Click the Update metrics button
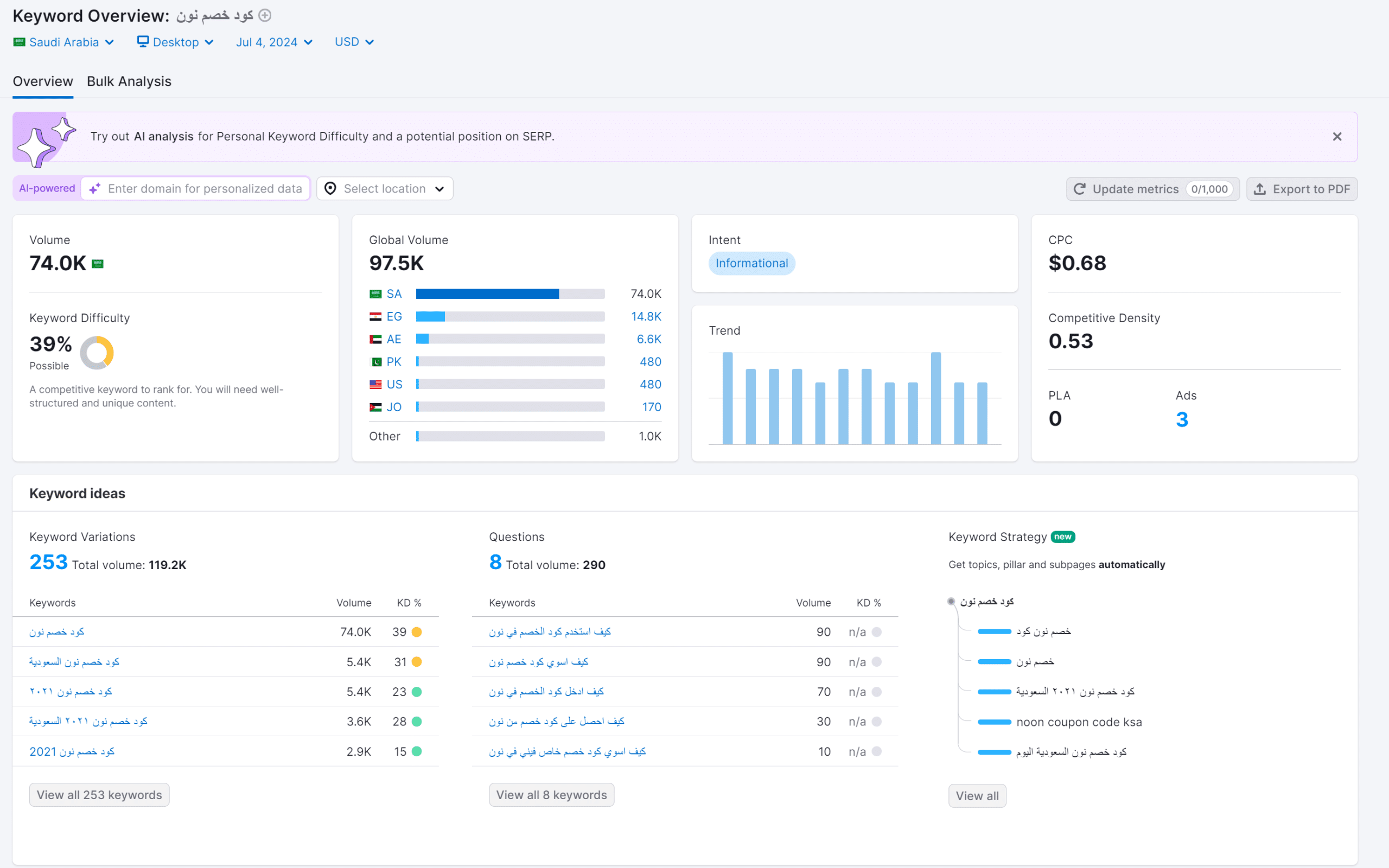The height and width of the screenshot is (868, 1389). coord(1152,189)
